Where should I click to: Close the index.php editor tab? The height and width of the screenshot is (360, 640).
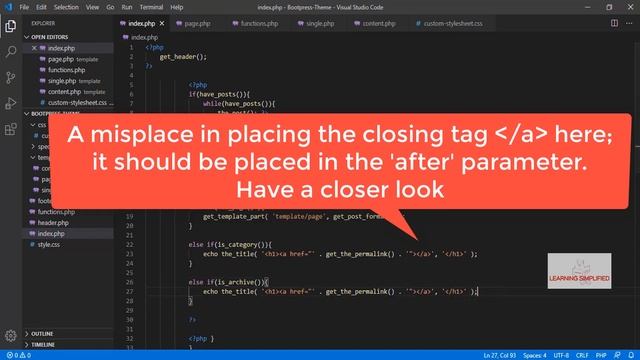[162, 24]
